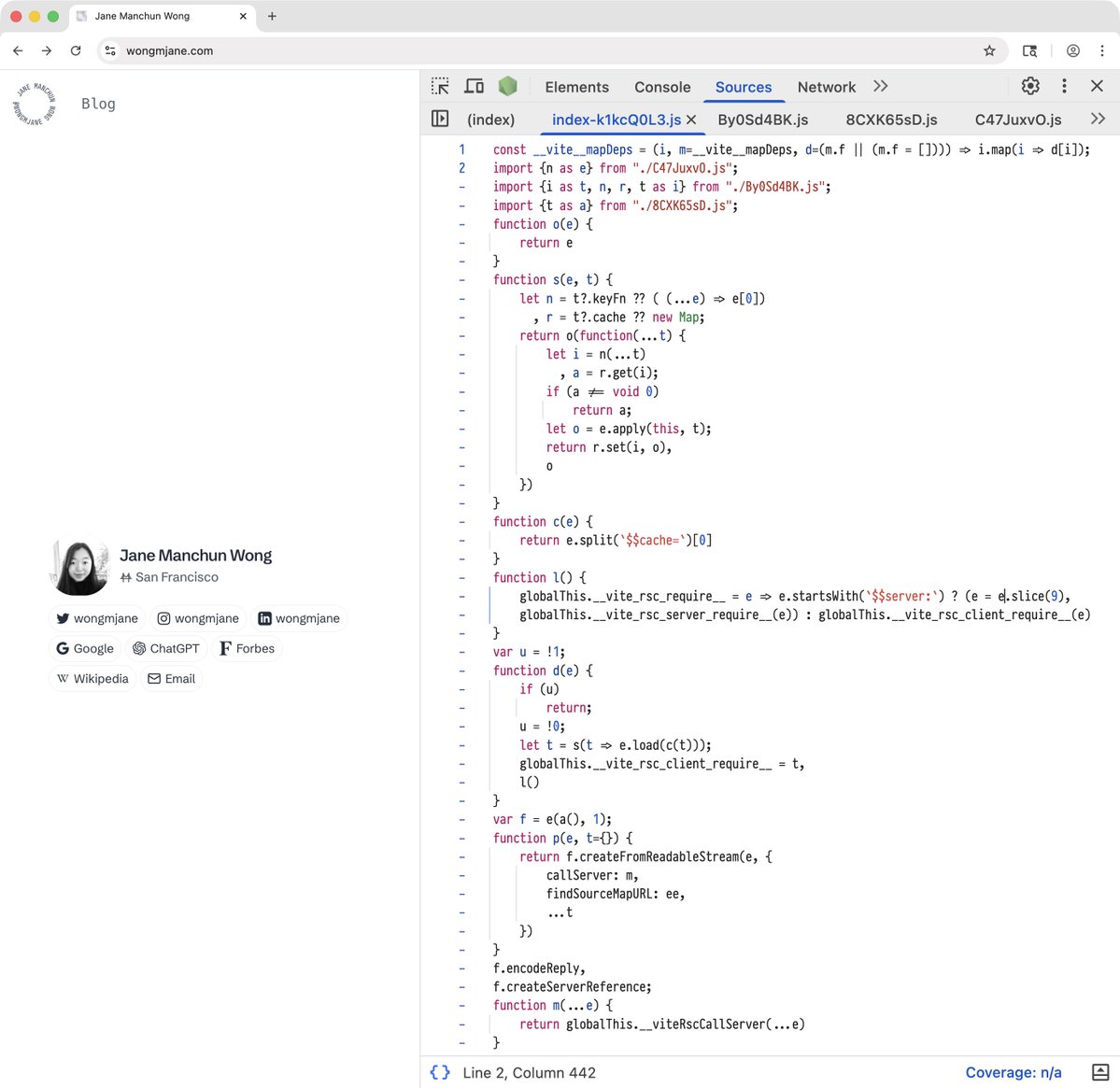This screenshot has height=1088, width=1120.
Task: Open DevTools three-dot customize menu
Action: click(x=1064, y=86)
